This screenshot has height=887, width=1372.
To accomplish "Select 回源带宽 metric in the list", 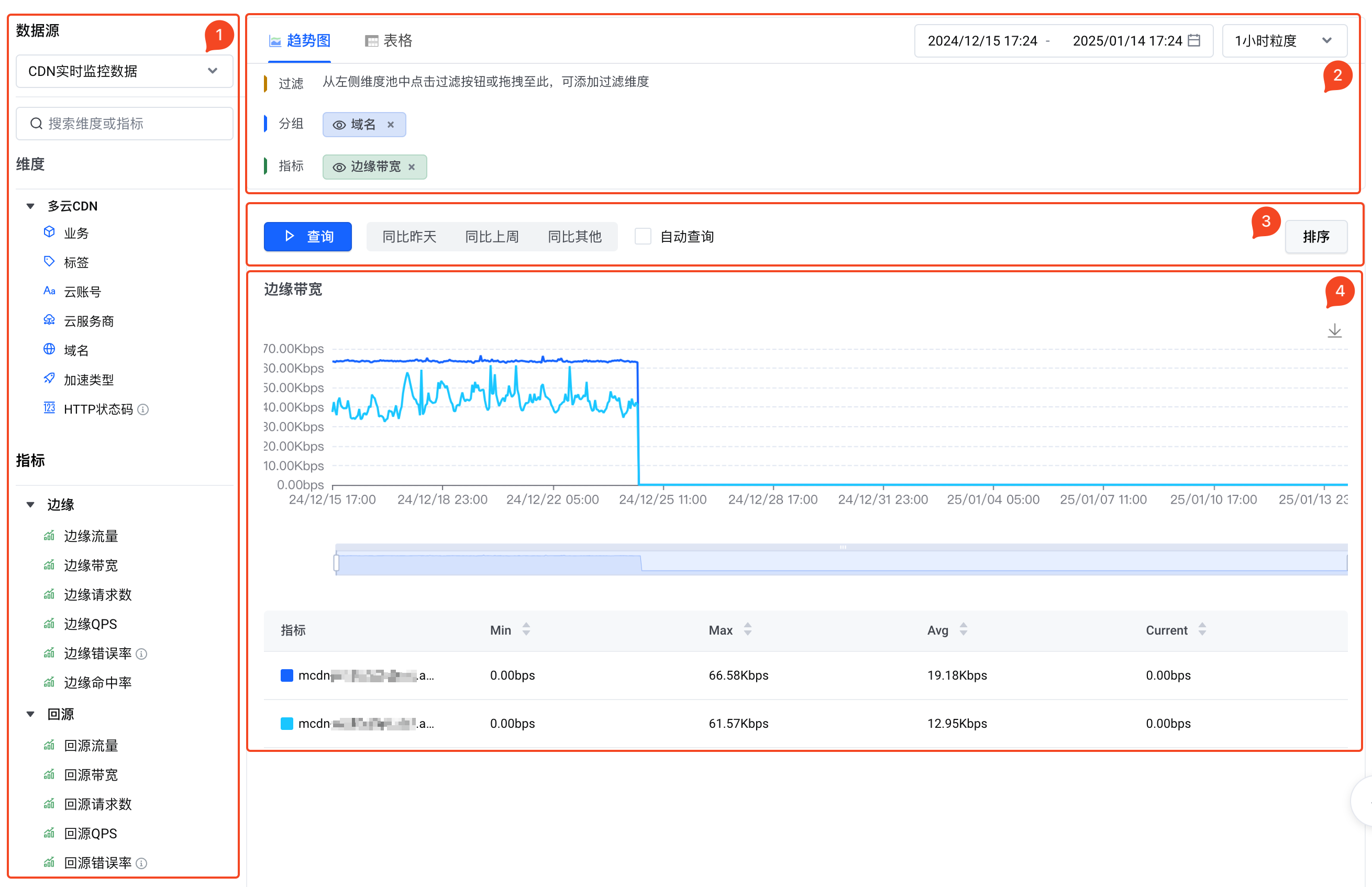I will point(91,775).
